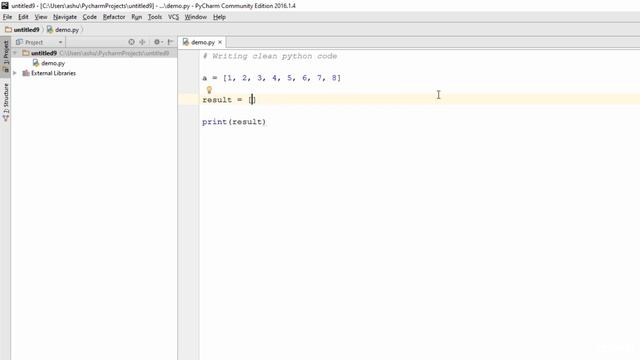The image size is (640, 360).
Task: Open the View menu
Action: 41,17
